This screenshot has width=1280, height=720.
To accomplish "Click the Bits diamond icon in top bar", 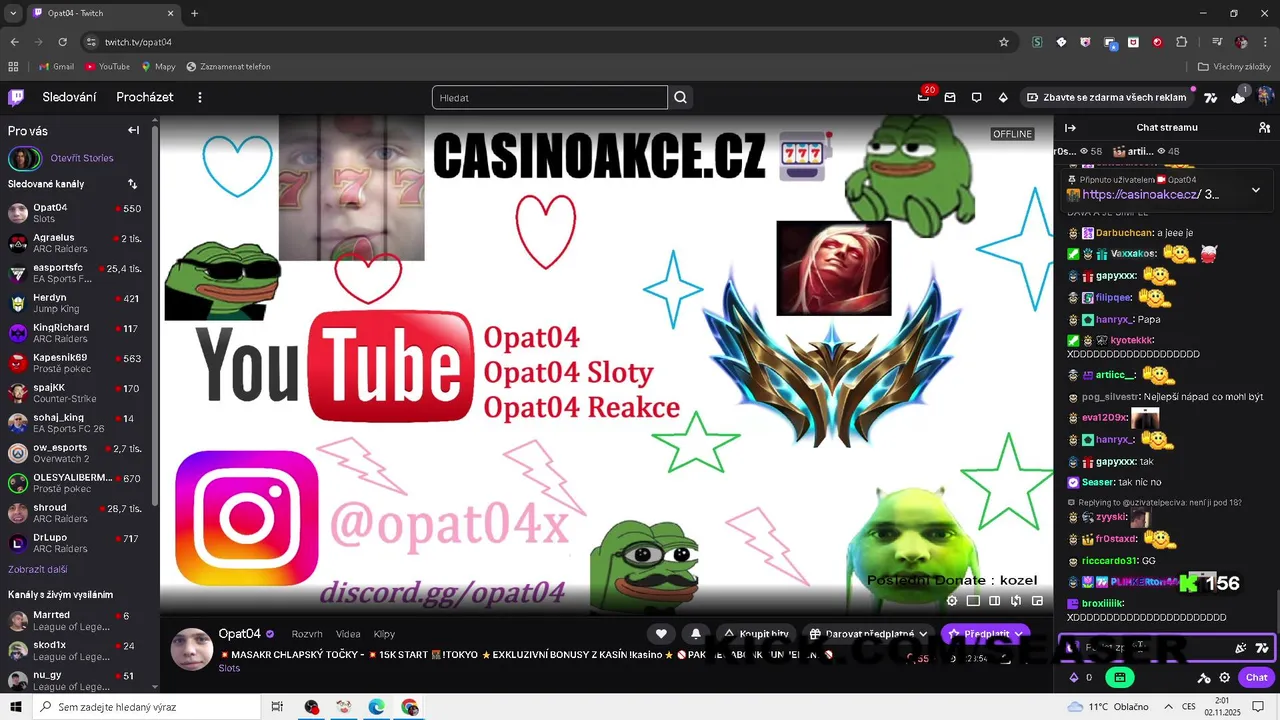I will (1003, 97).
